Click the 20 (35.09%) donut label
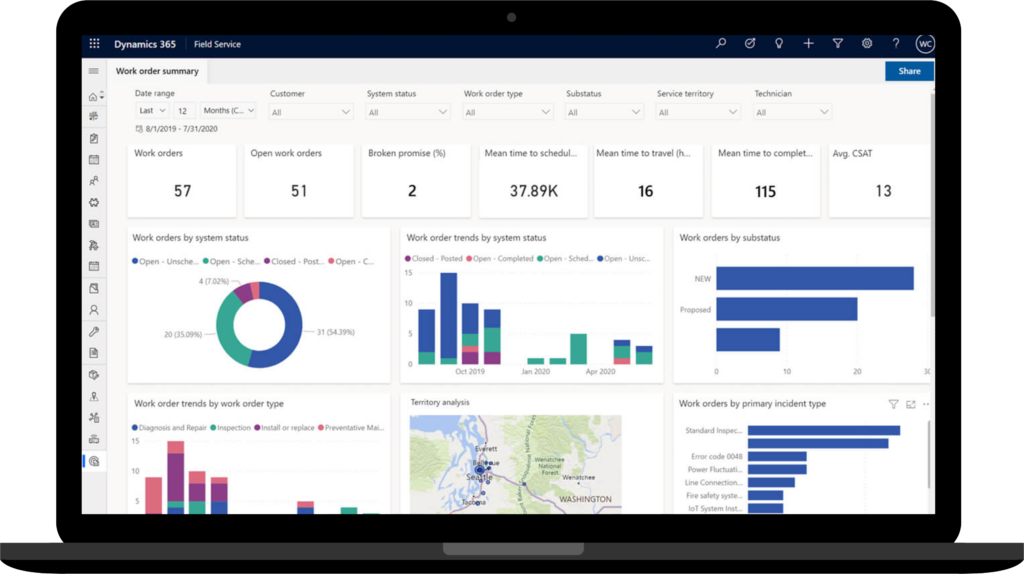Screen dimensions: 1024x574 (183, 334)
